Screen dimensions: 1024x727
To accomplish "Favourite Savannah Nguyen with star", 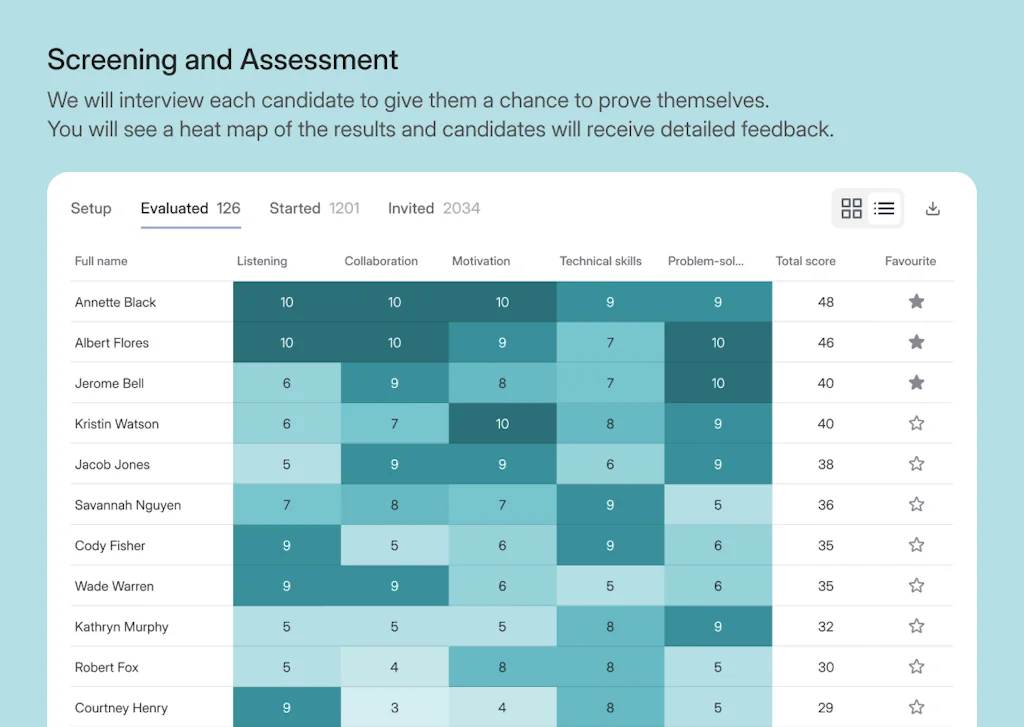I will [916, 505].
